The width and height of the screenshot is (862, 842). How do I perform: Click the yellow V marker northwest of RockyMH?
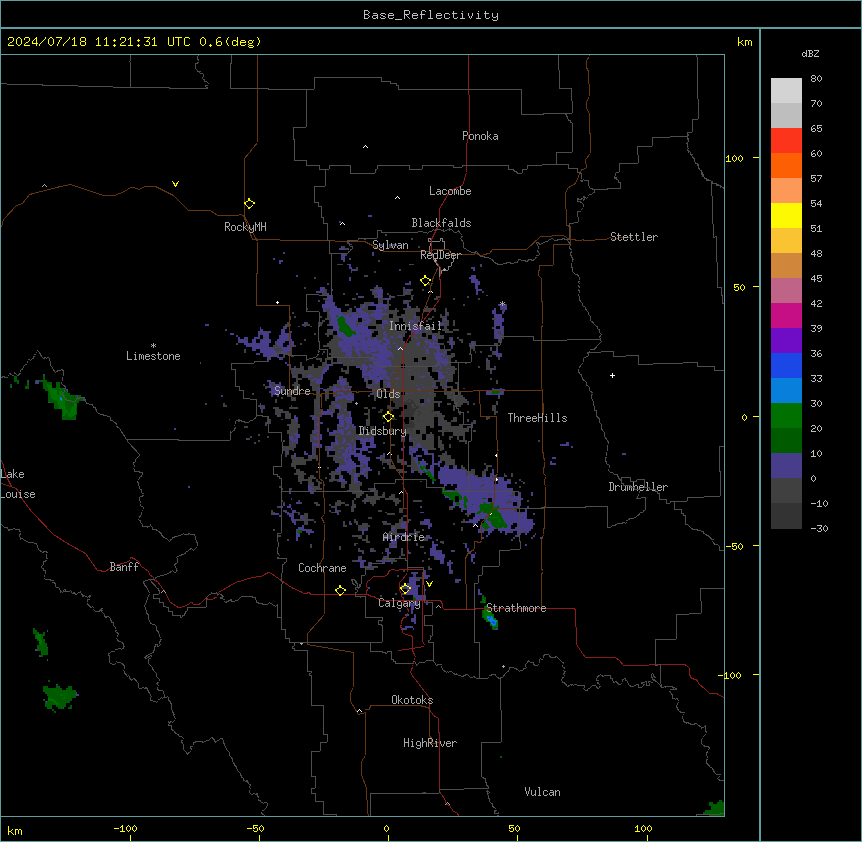pyautogui.click(x=175, y=184)
